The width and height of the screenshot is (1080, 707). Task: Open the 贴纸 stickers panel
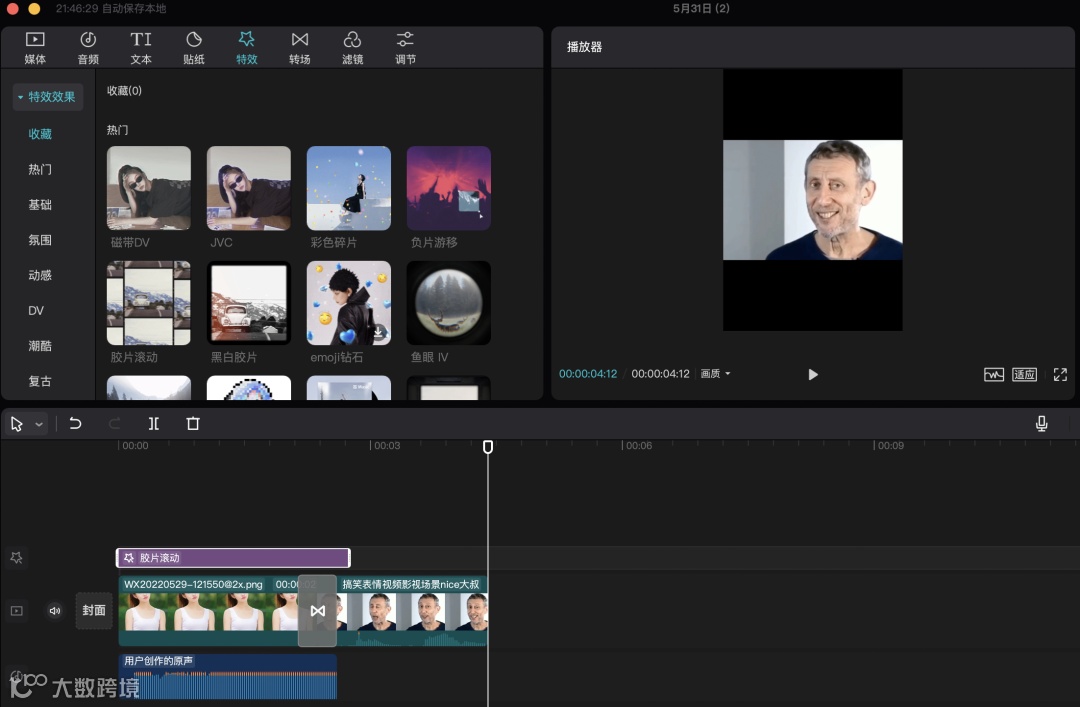pyautogui.click(x=194, y=47)
